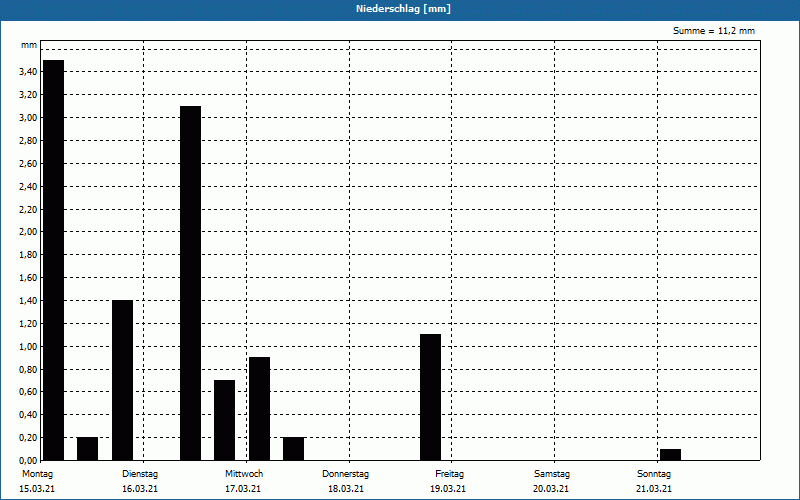This screenshot has height=500, width=800.
Task: Click the 'mm' unit label on the axis
Action: [x=29, y=45]
